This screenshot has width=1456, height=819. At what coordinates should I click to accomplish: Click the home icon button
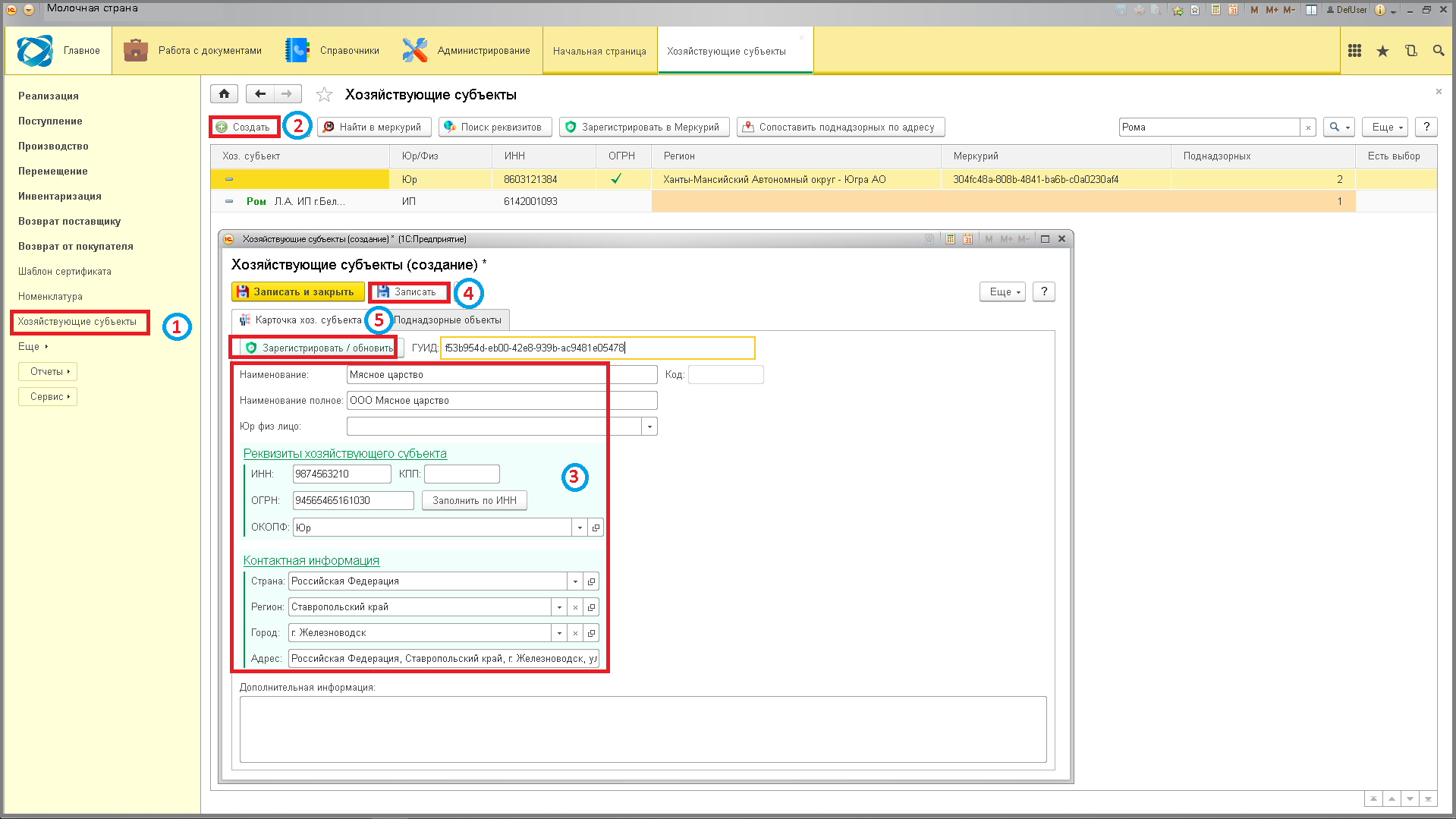[x=224, y=94]
